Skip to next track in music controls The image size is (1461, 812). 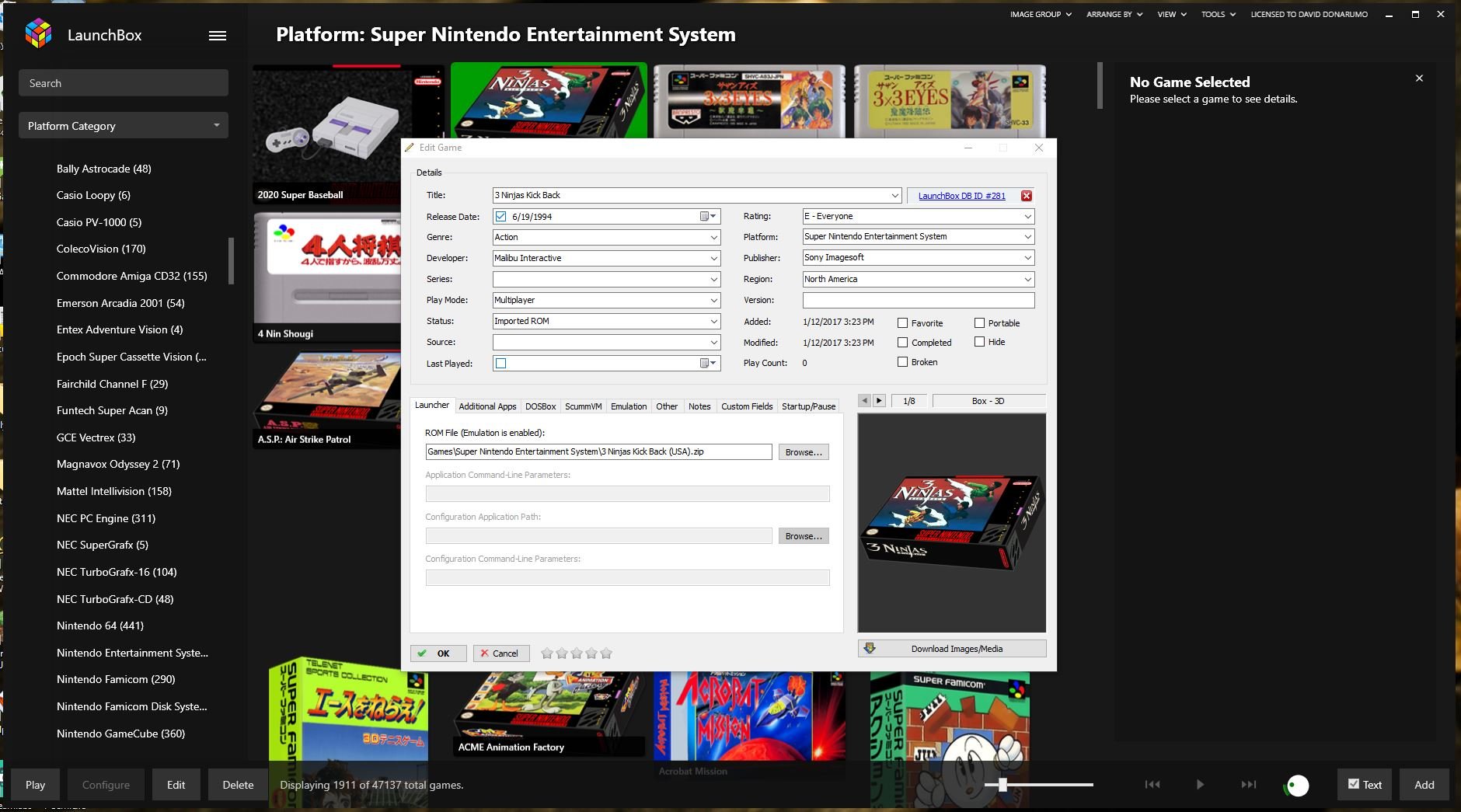click(x=1248, y=785)
